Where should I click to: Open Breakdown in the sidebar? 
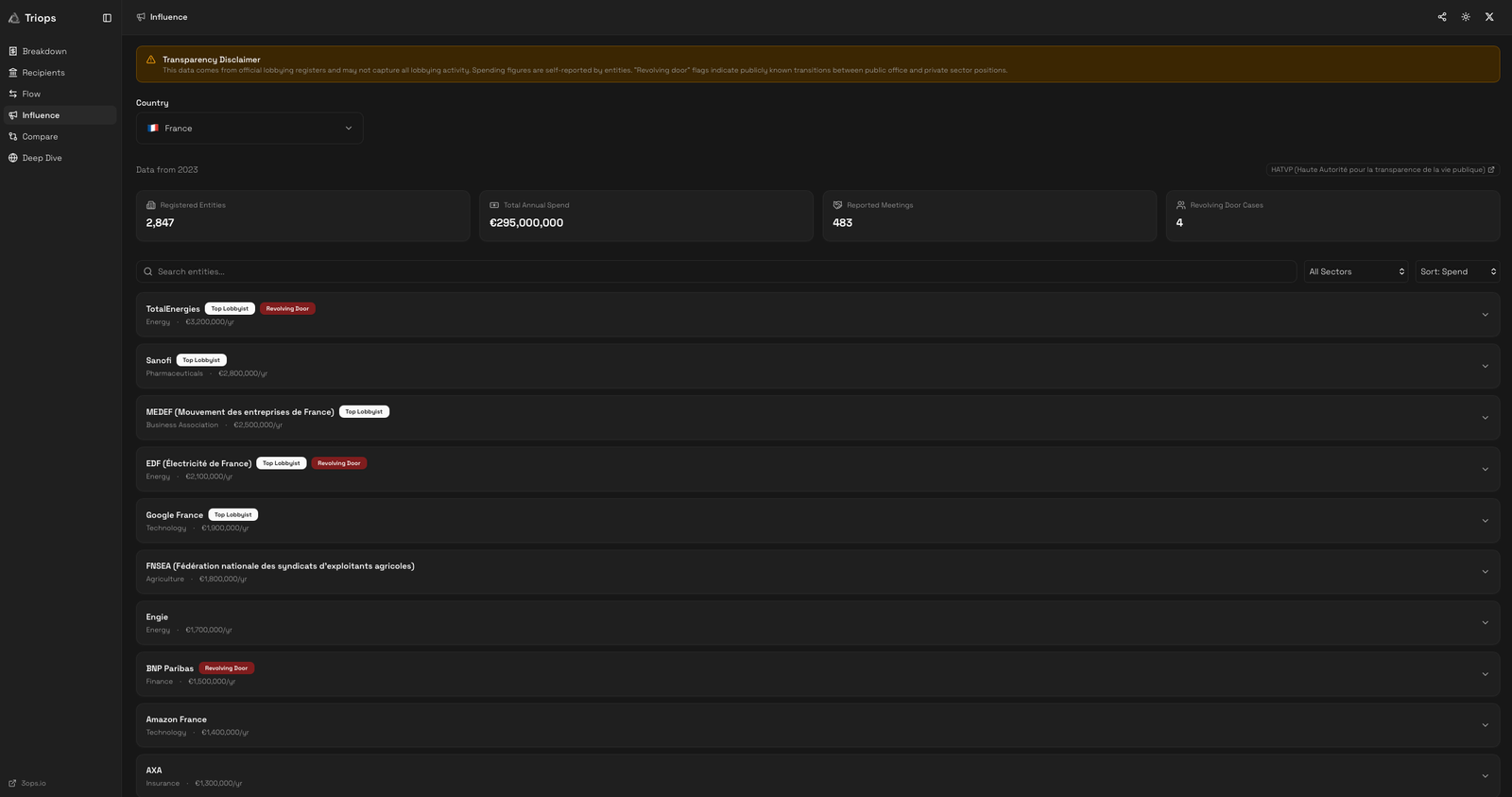[x=44, y=51]
